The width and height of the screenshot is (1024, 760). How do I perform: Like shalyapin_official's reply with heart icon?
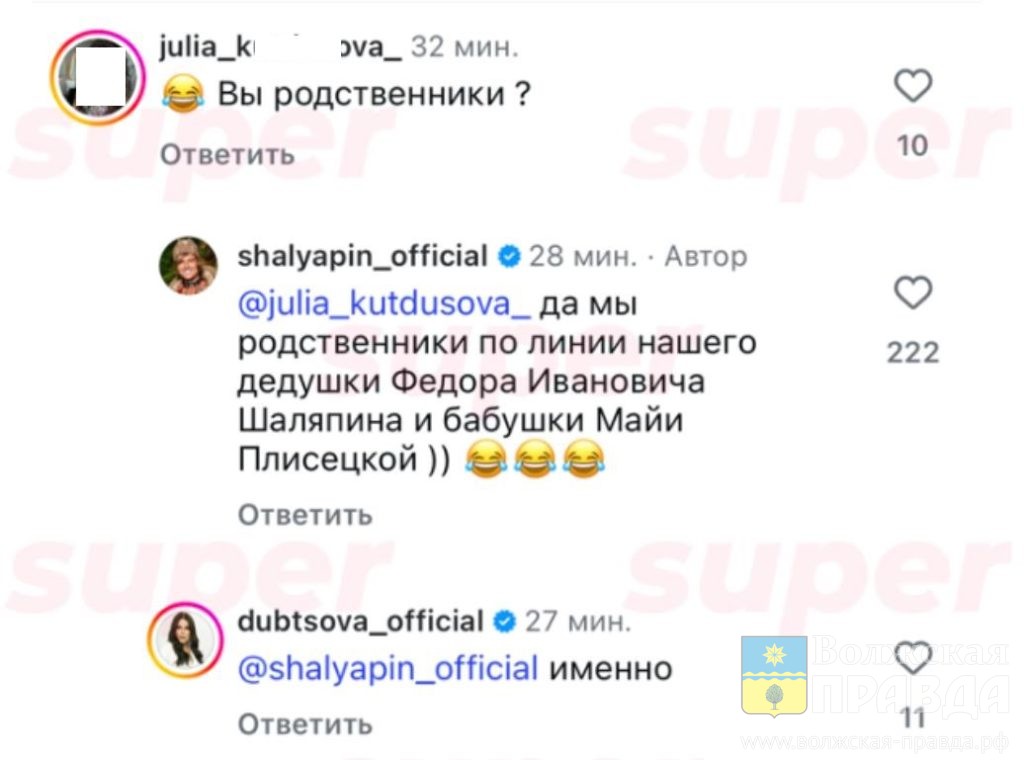912,292
